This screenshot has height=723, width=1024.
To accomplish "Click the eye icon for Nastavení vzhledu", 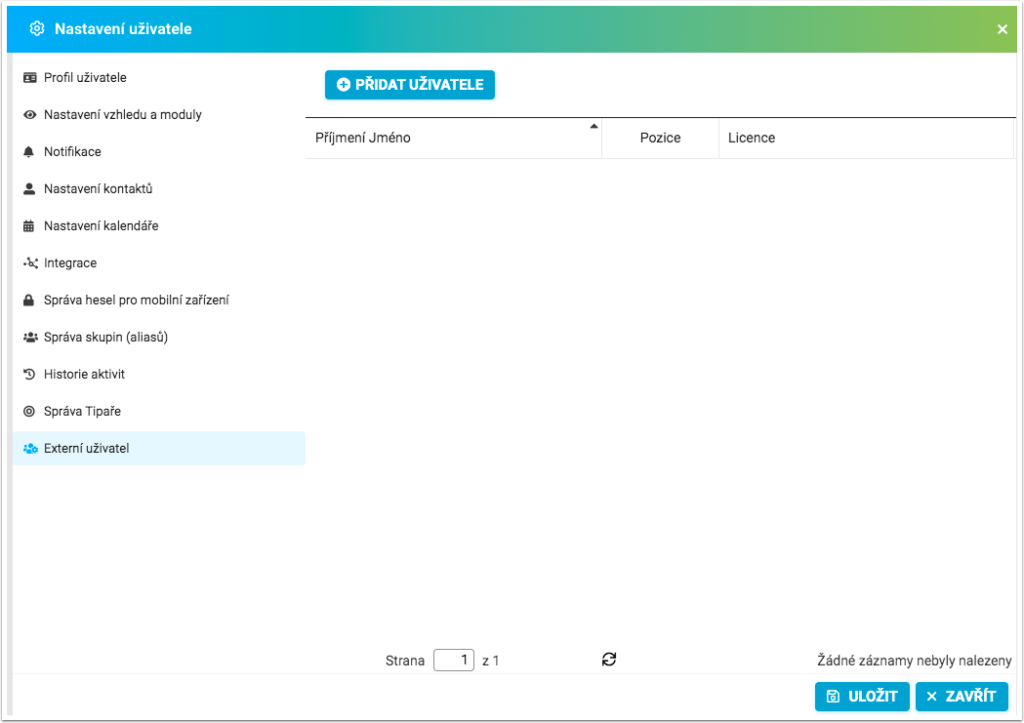I will pos(29,115).
